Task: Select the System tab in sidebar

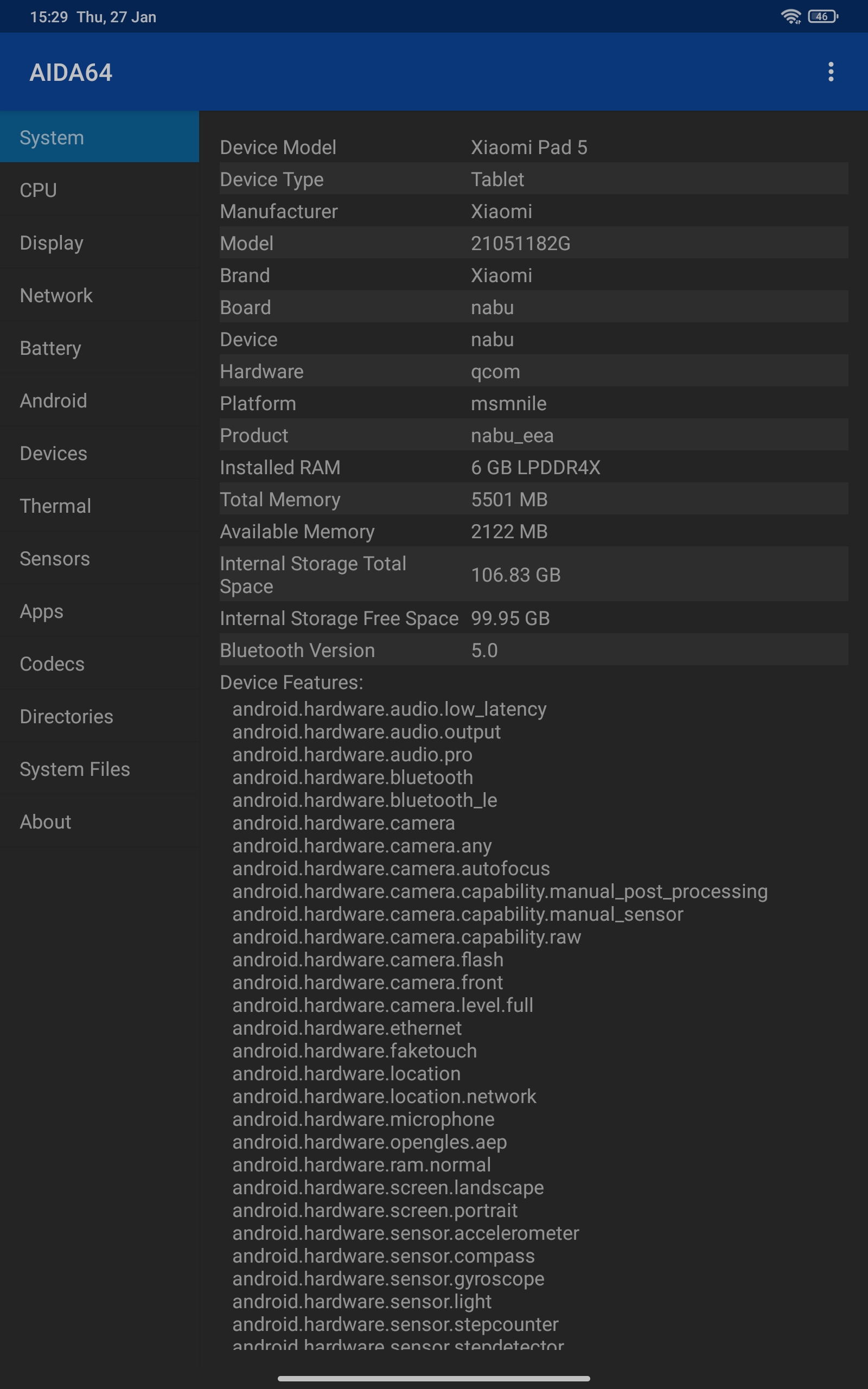Action: [x=99, y=137]
